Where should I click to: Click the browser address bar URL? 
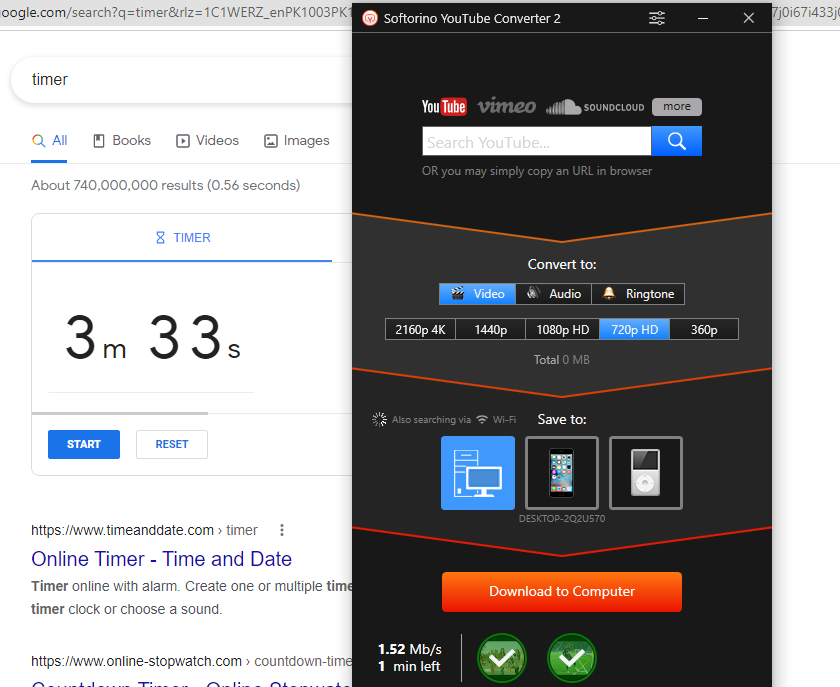pyautogui.click(x=176, y=12)
